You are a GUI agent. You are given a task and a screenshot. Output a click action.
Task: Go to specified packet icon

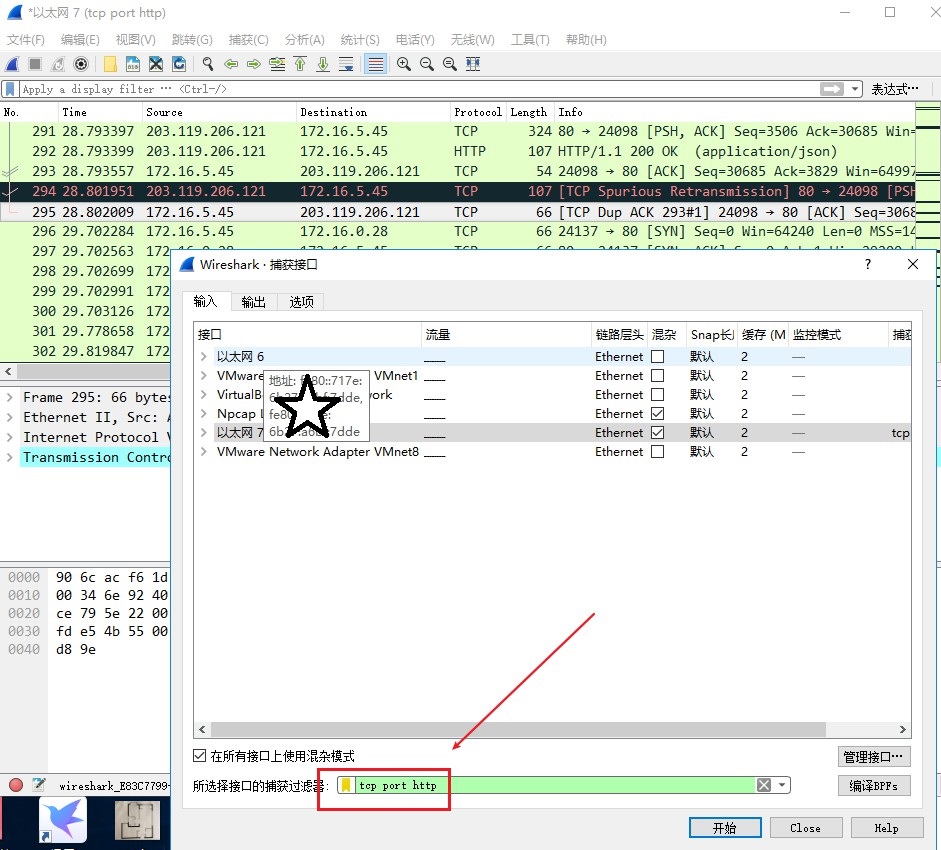277,64
